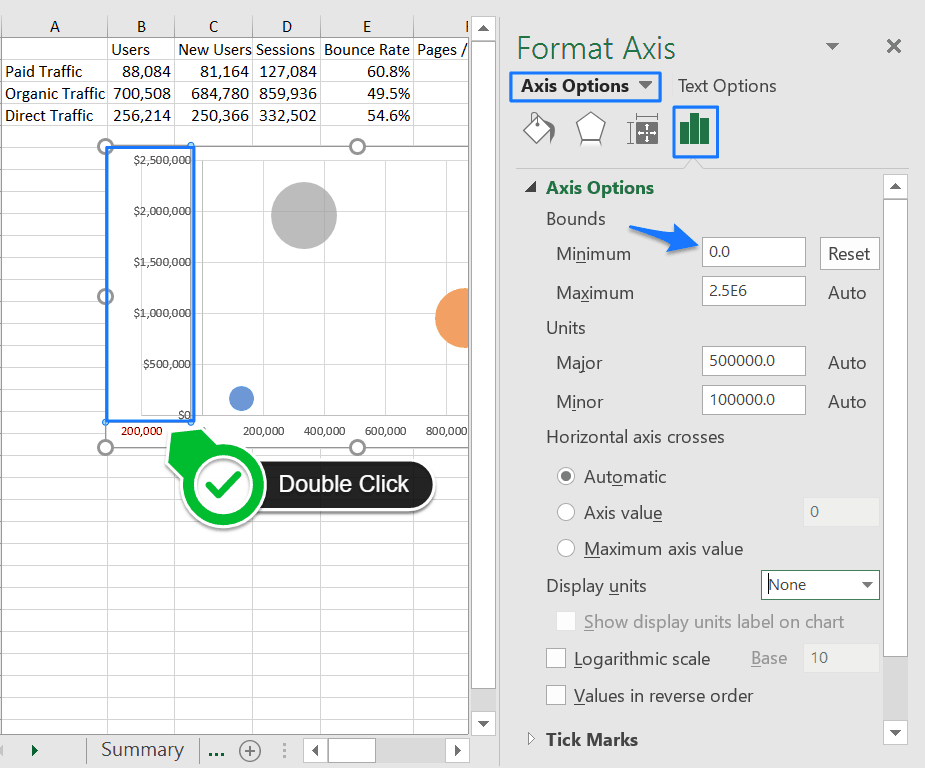Select the Organic Traffic cell
Image resolution: width=925 pixels, height=768 pixels.
[54, 93]
